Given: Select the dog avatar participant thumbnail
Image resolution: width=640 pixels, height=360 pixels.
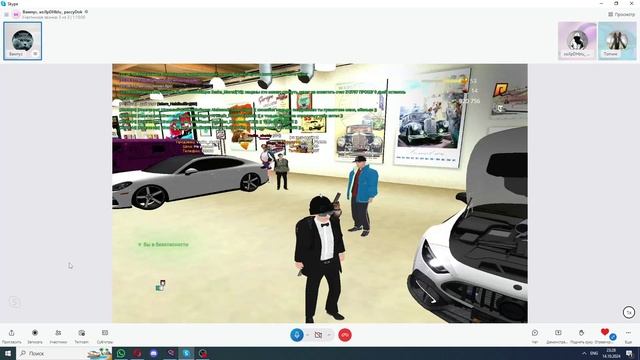Looking at the screenshot, I should coord(577,41).
